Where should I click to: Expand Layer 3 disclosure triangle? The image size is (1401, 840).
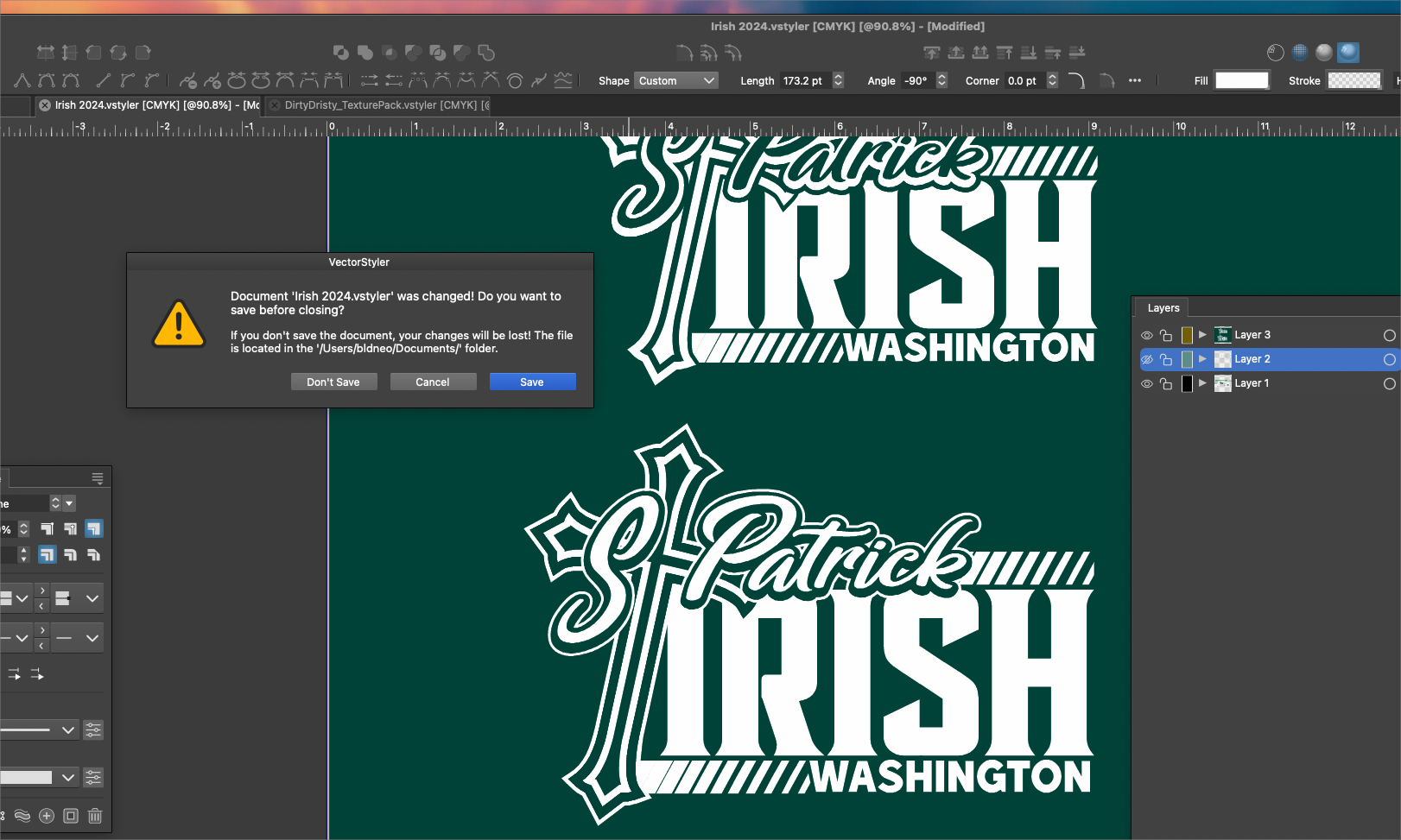(x=1202, y=334)
